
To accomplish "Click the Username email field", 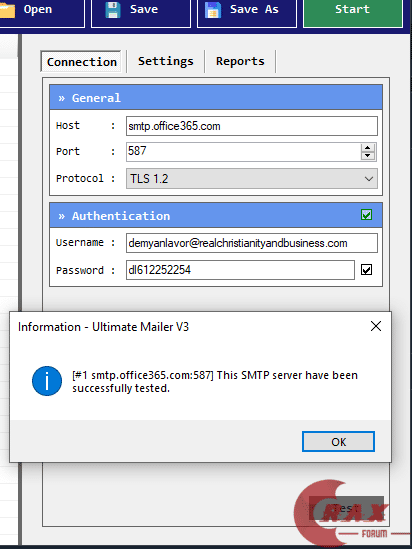I will pos(252,243).
